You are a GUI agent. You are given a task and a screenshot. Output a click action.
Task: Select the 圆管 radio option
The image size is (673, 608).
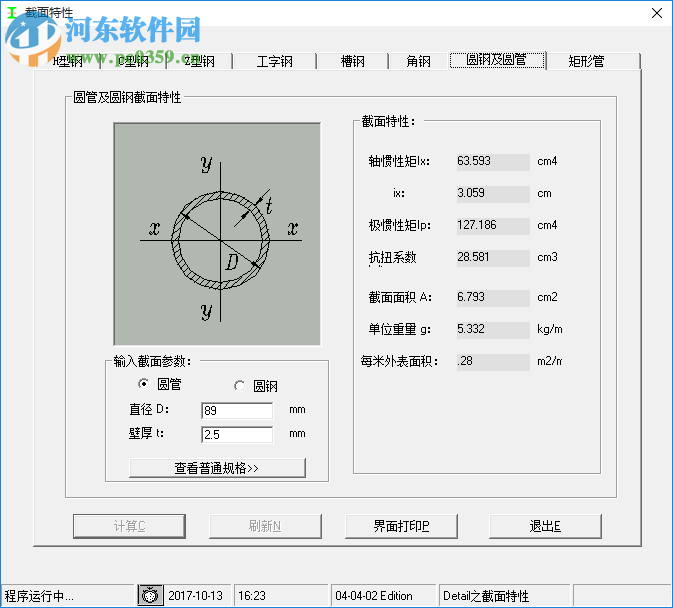point(160,384)
